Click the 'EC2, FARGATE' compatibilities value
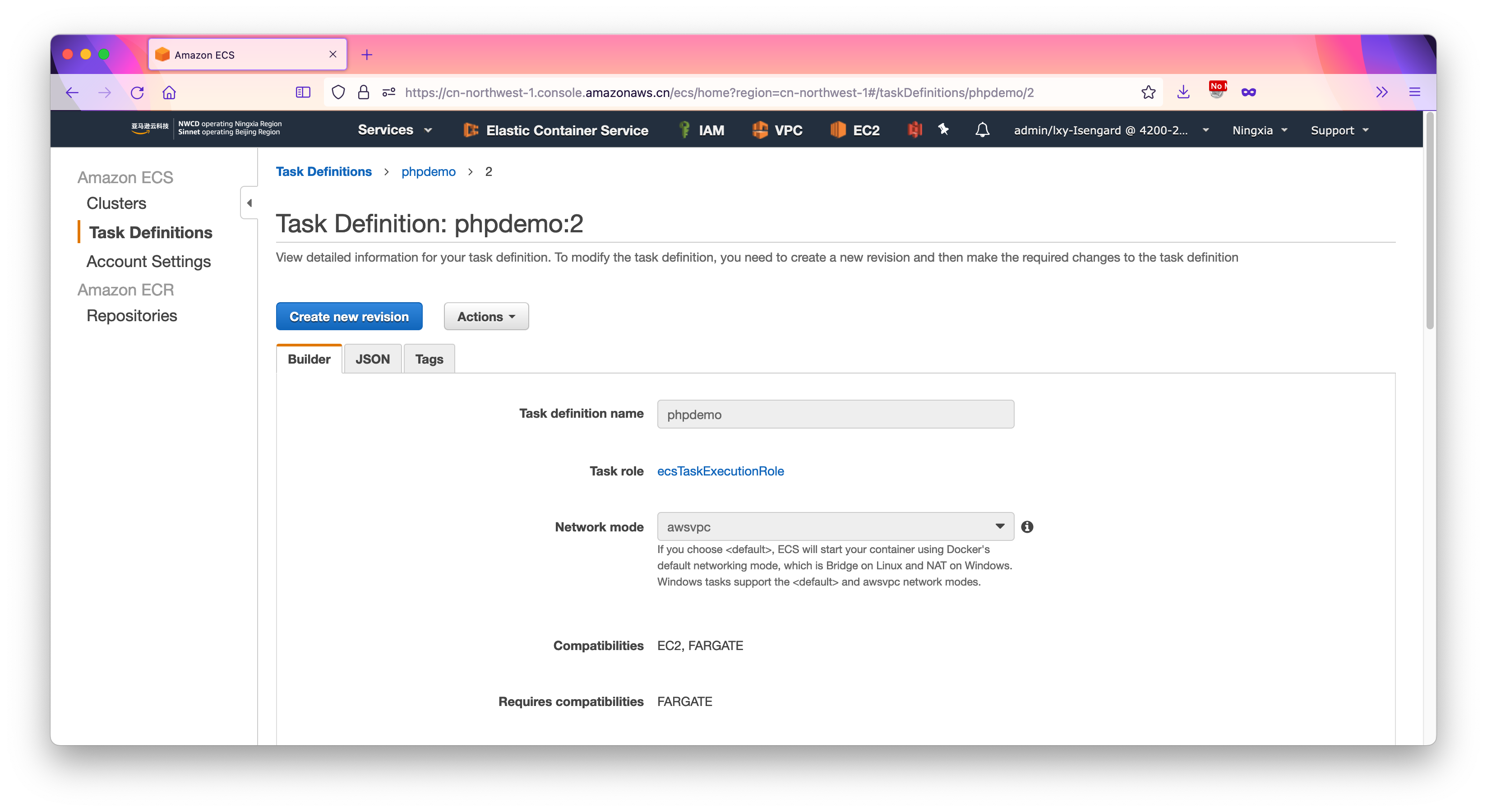The image size is (1487, 812). pos(700,646)
